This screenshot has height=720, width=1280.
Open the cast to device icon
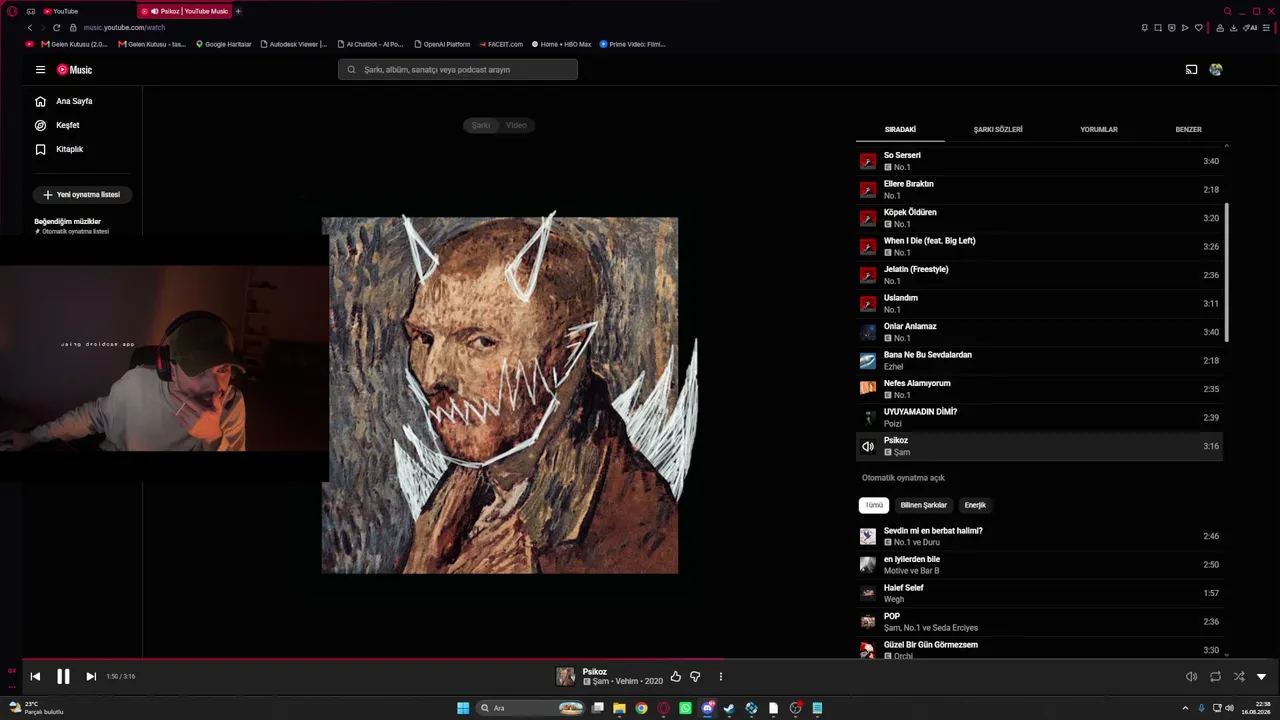pos(1191,70)
